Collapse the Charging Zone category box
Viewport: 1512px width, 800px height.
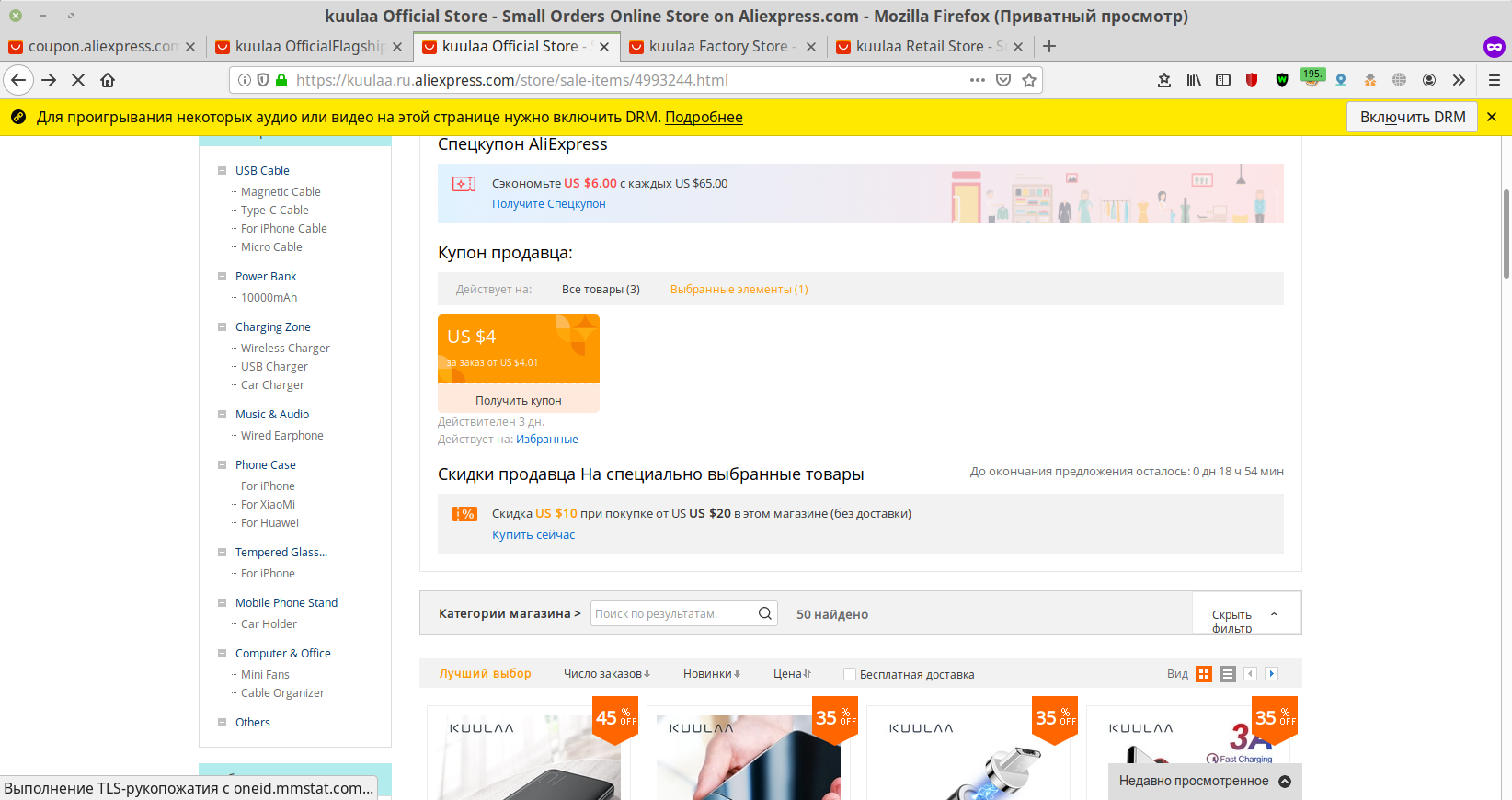coord(222,326)
